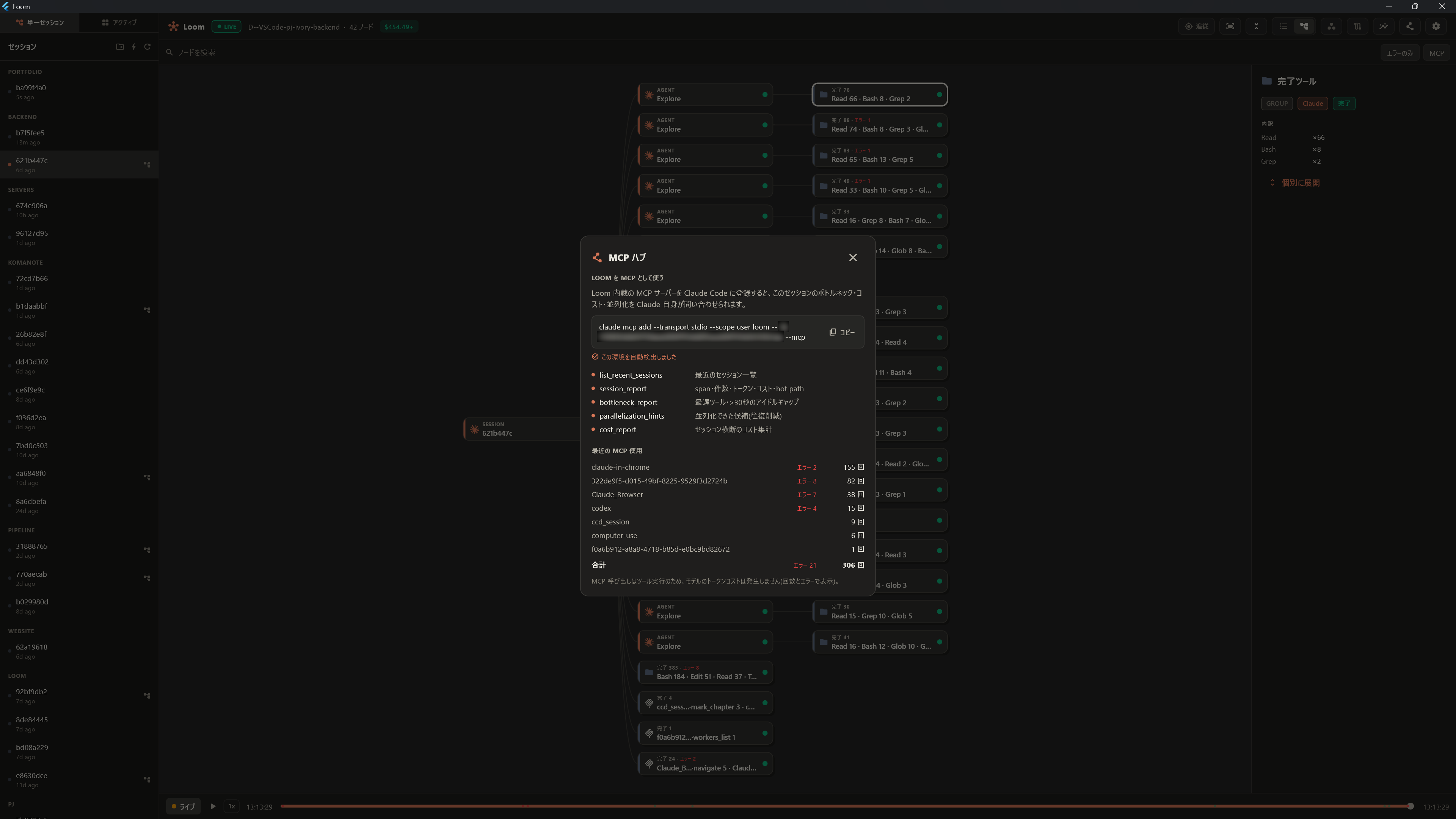The height and width of the screenshot is (819, 1456).
Task: Select the アクティブ tab
Action: [x=119, y=23]
